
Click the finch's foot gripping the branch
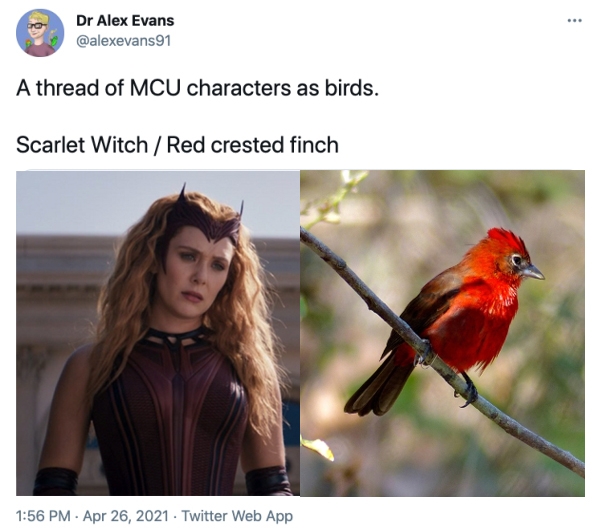(x=424, y=354)
